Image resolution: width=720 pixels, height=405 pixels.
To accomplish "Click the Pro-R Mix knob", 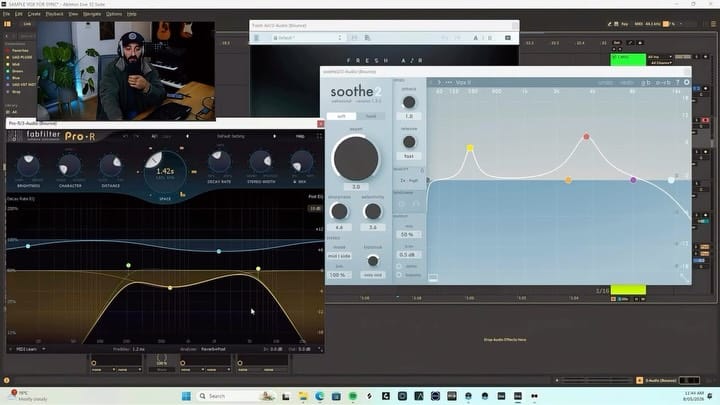I will pos(302,162).
